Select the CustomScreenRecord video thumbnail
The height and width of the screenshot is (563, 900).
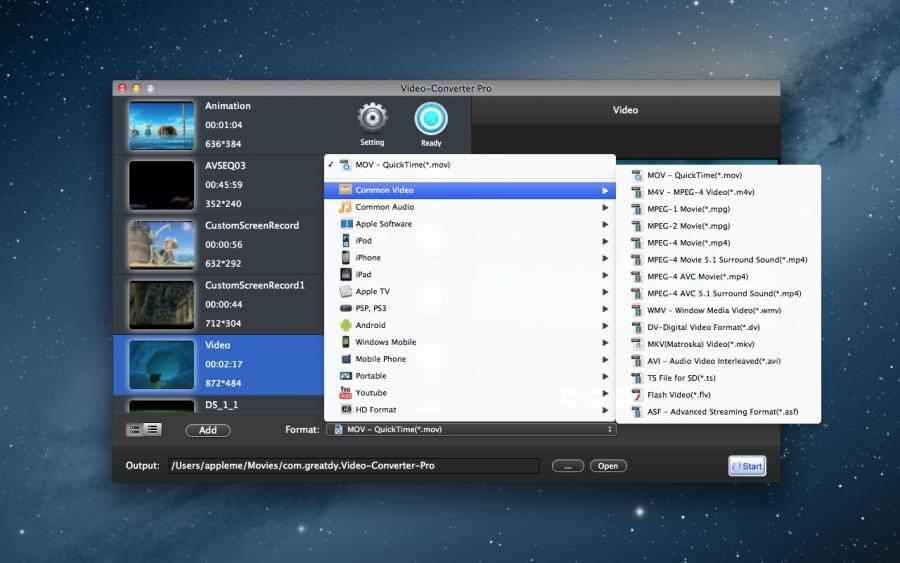coord(161,244)
